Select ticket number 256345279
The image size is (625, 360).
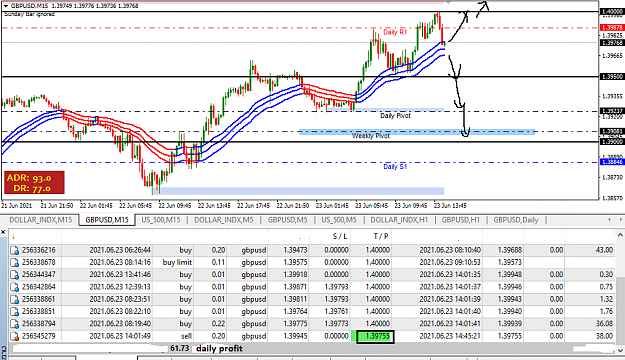coord(39,336)
